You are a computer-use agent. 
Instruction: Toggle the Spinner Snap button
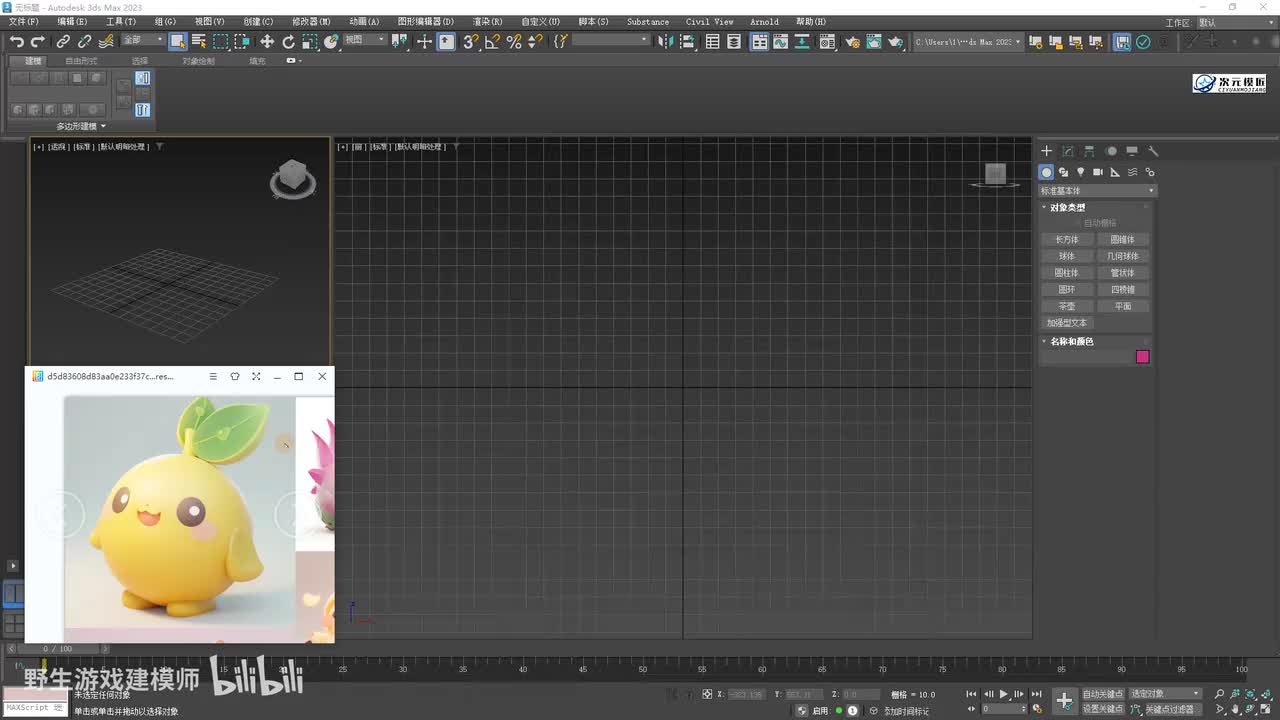(x=535, y=41)
